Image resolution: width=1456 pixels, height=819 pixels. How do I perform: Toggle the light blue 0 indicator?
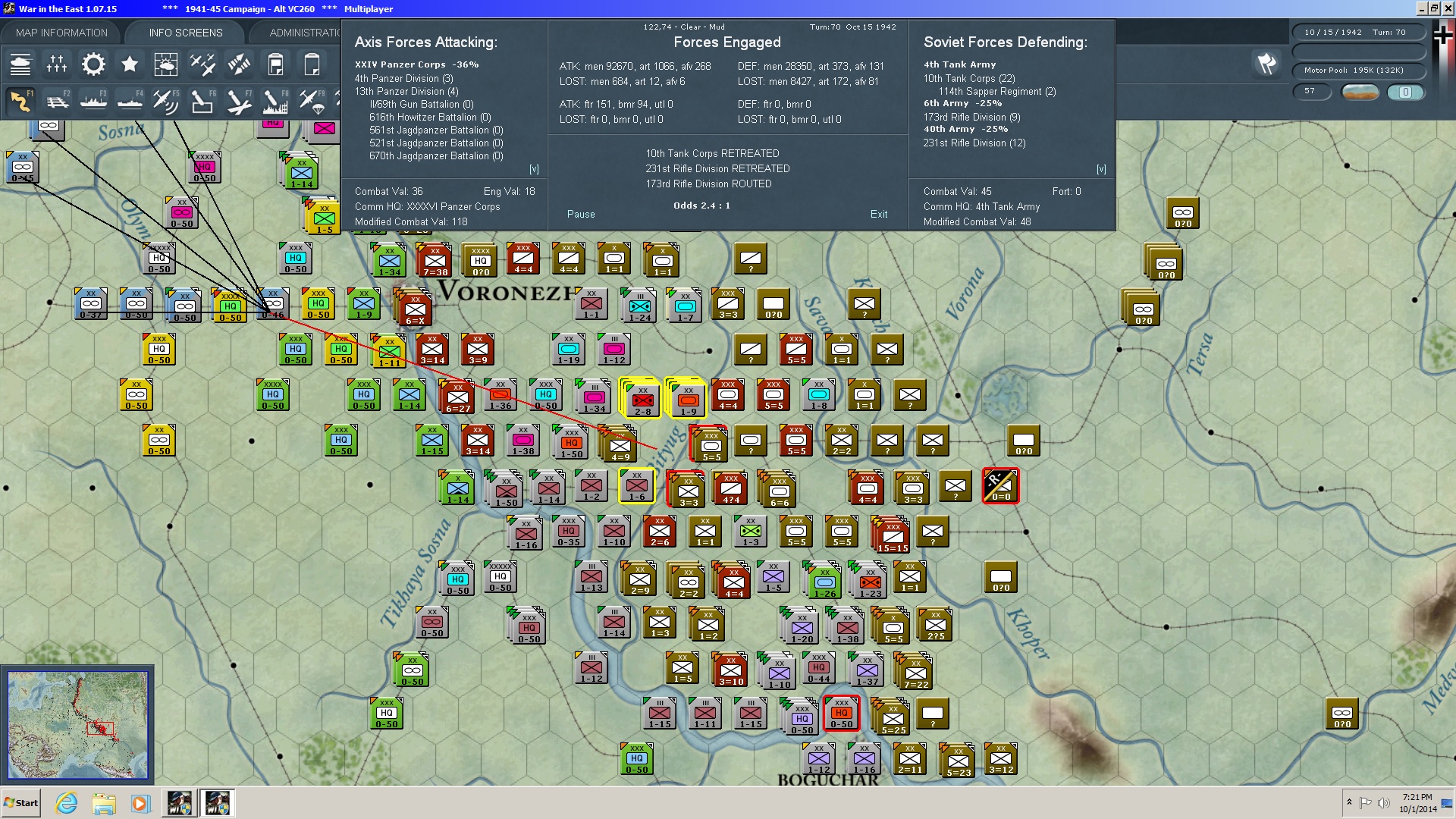click(x=1405, y=93)
